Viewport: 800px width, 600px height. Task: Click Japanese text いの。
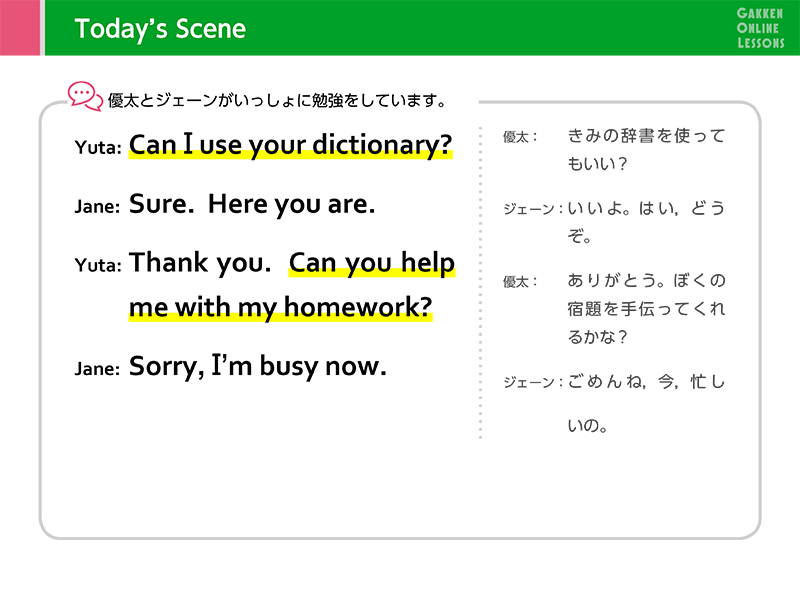point(588,426)
